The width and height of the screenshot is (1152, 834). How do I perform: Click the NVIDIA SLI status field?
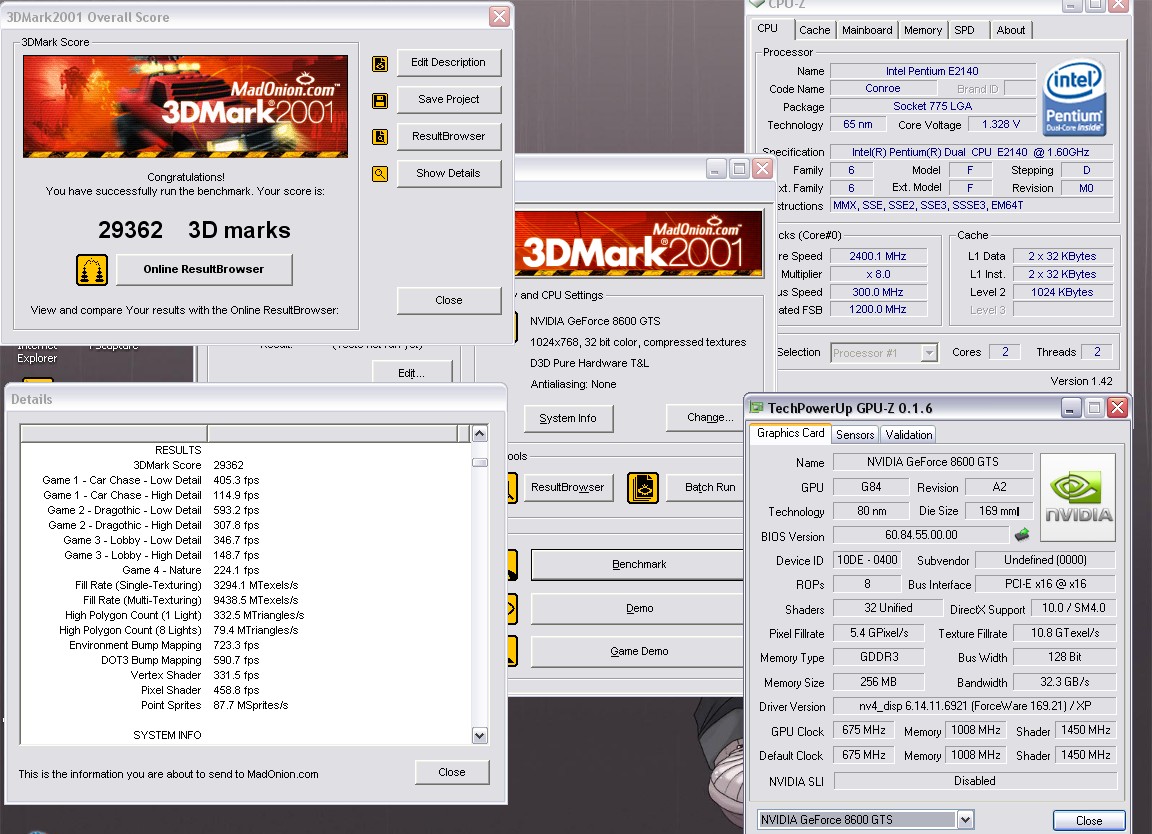pyautogui.click(x=975, y=781)
